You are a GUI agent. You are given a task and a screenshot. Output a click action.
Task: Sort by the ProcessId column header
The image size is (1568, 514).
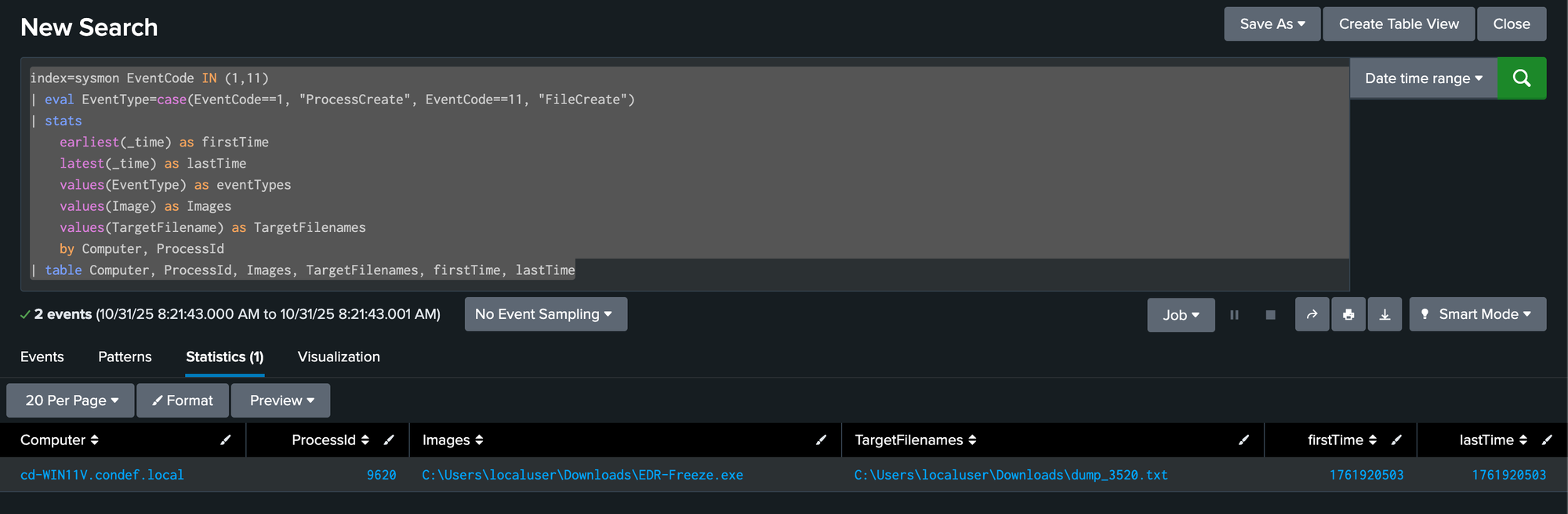(x=329, y=440)
